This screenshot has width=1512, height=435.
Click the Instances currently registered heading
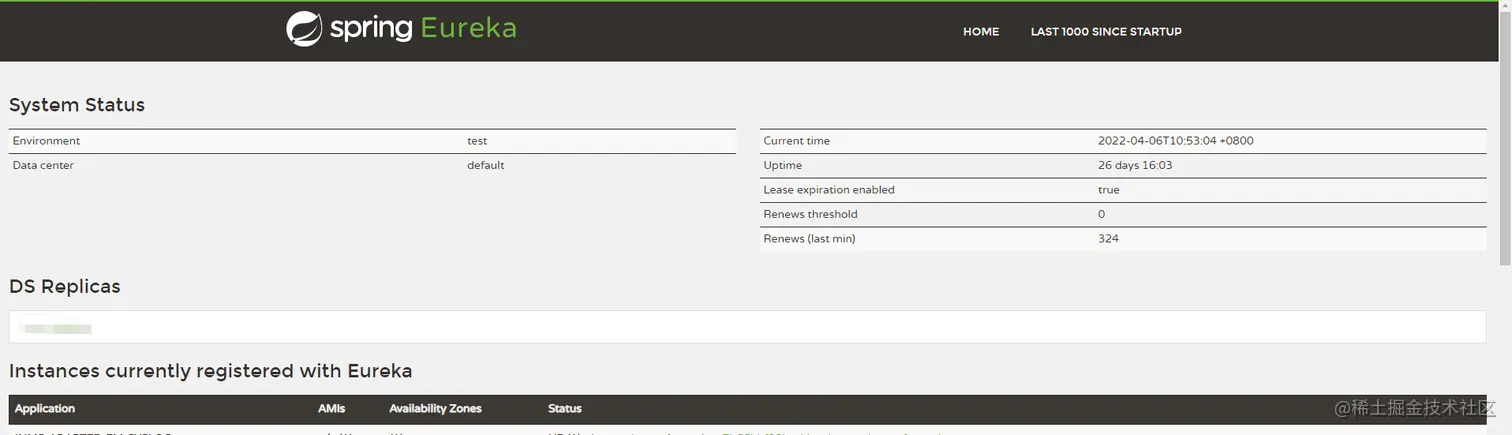(211, 371)
